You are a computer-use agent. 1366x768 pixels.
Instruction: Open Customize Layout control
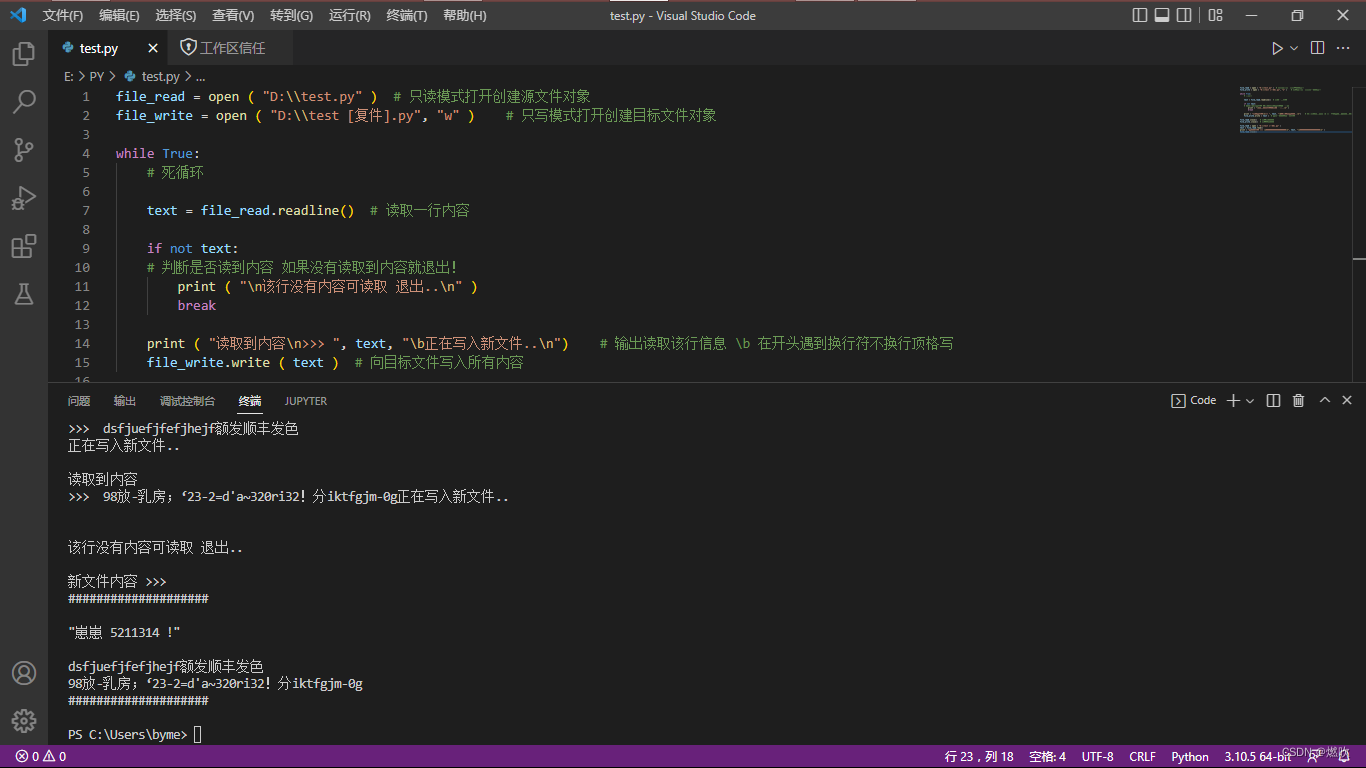1215,15
